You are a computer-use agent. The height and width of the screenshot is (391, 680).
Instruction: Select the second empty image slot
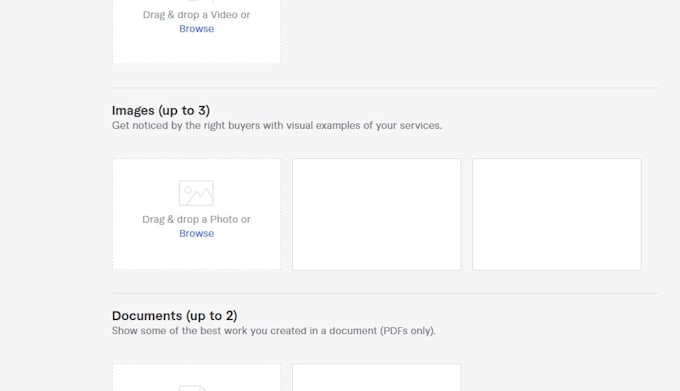376,214
